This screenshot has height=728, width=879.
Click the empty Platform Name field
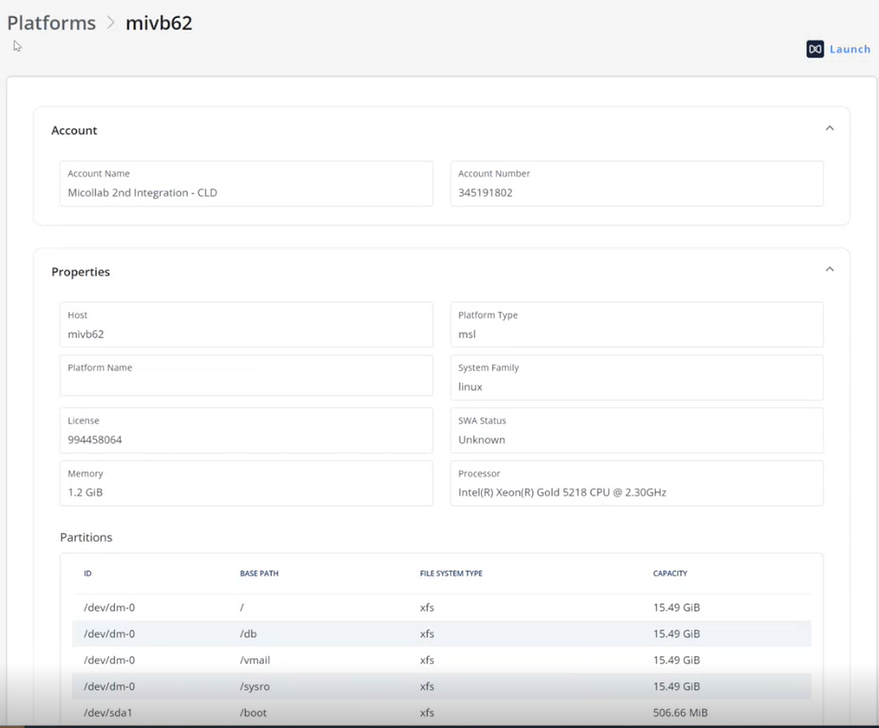(246, 375)
